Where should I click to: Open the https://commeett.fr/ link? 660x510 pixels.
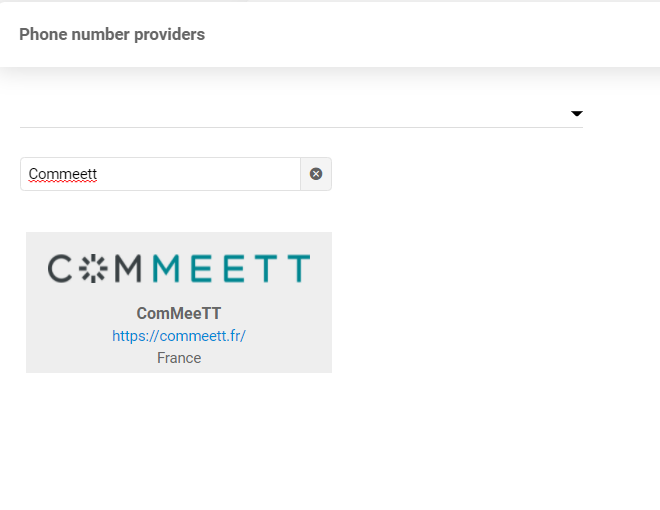click(178, 335)
